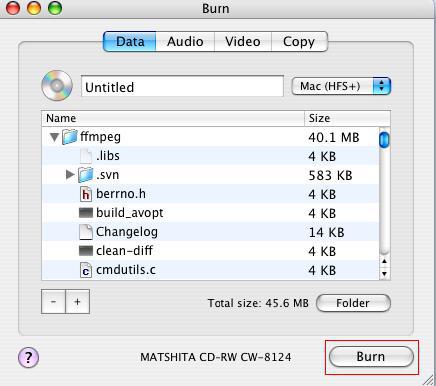Click the 583 KB size value
436x386 pixels.
coord(330,175)
